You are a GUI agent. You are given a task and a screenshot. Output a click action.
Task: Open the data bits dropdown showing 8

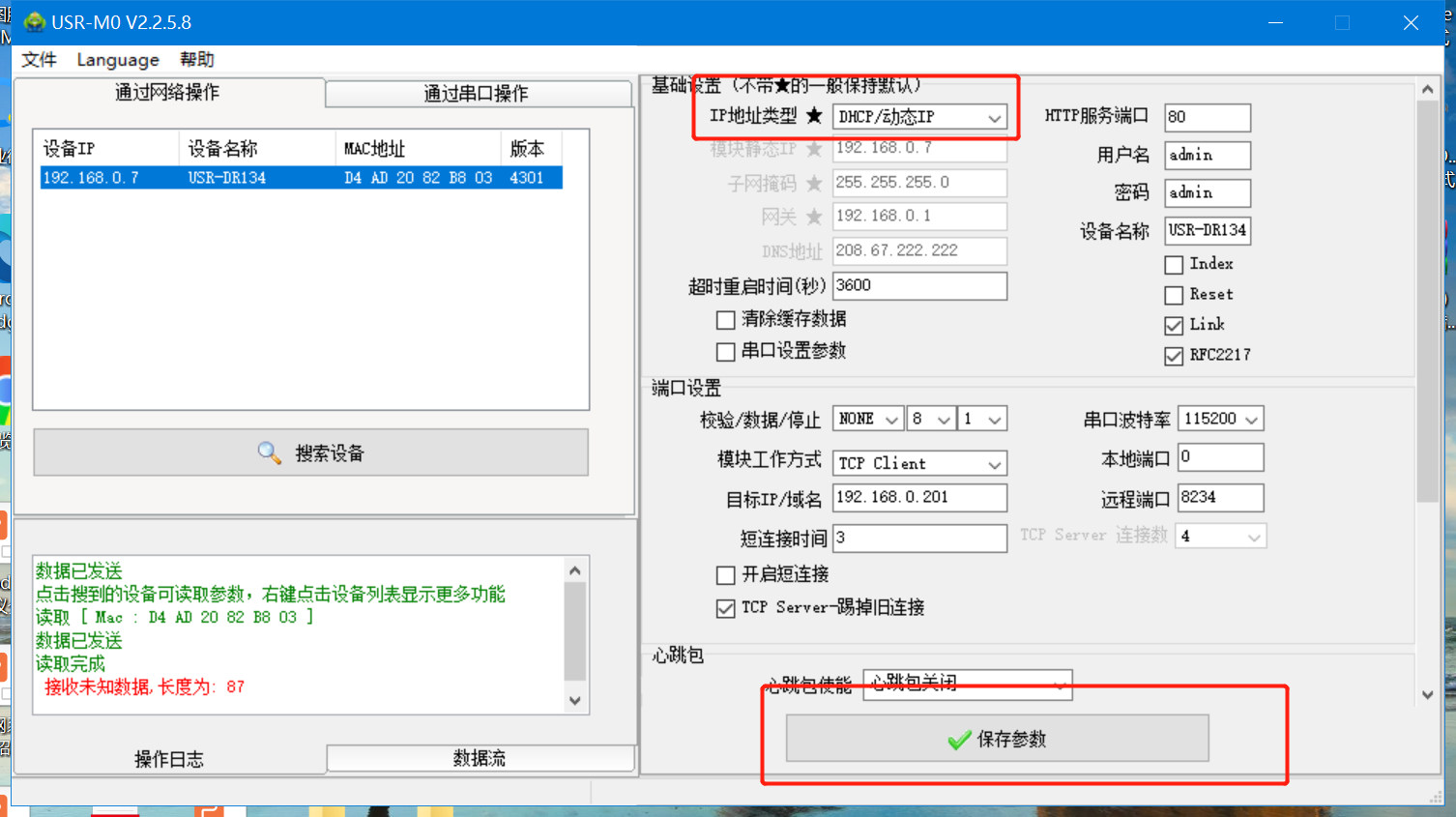(931, 419)
